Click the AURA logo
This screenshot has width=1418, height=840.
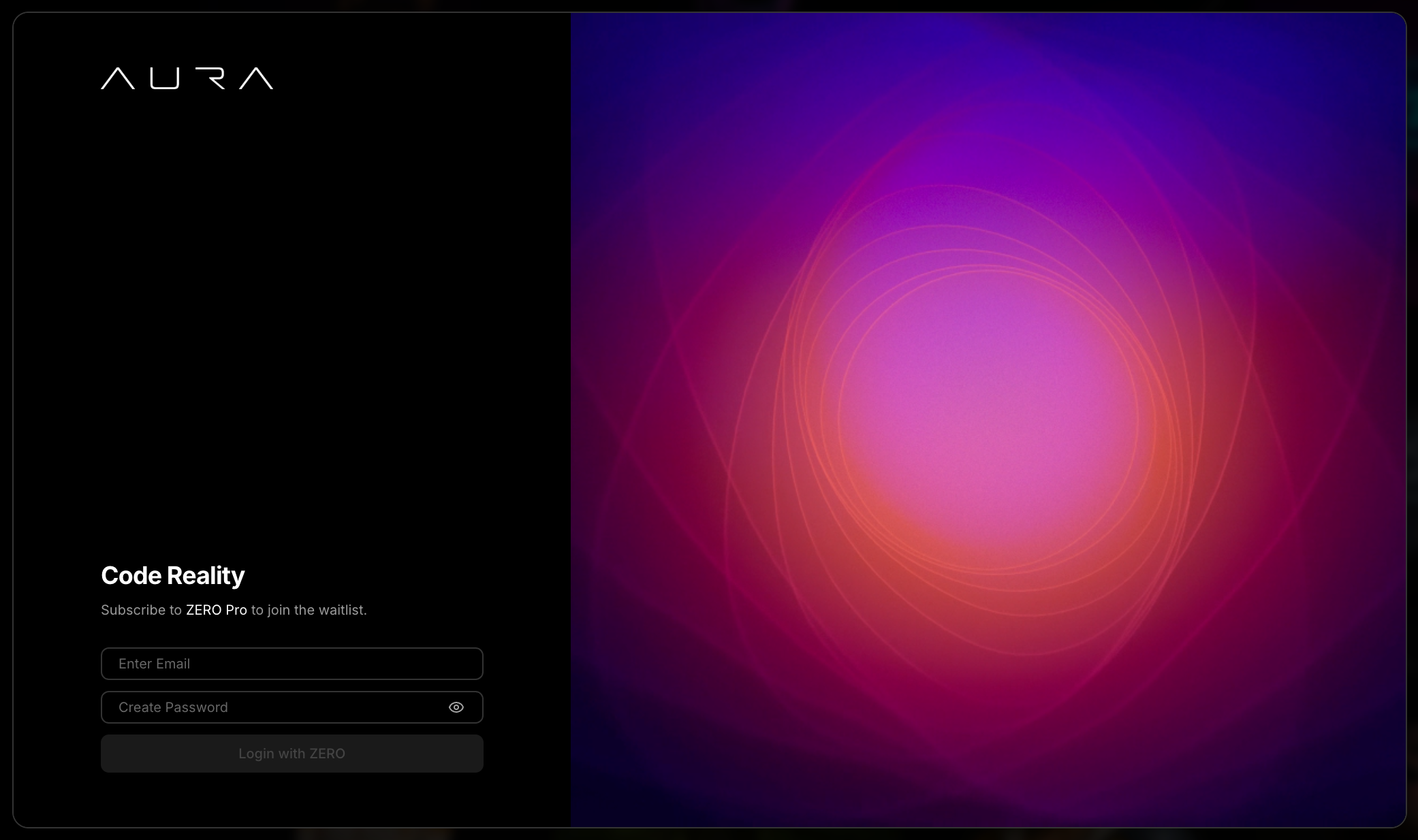click(x=187, y=78)
